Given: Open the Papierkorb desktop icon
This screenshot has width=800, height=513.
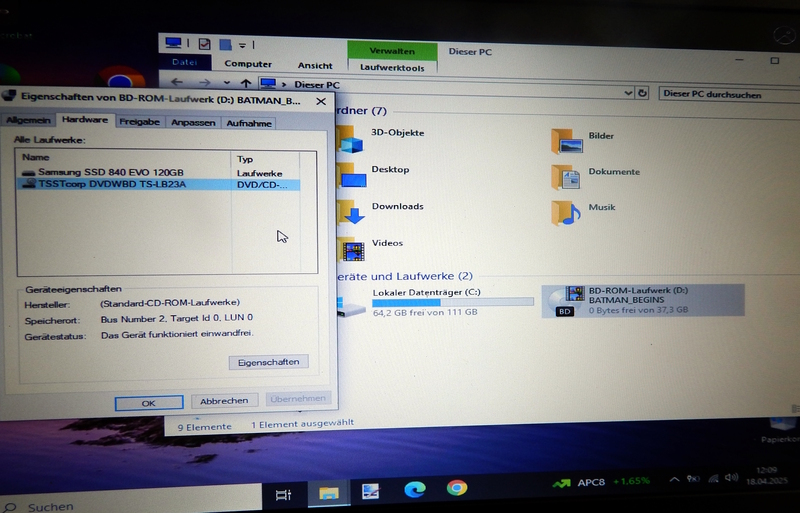Looking at the screenshot, I should click(x=781, y=430).
